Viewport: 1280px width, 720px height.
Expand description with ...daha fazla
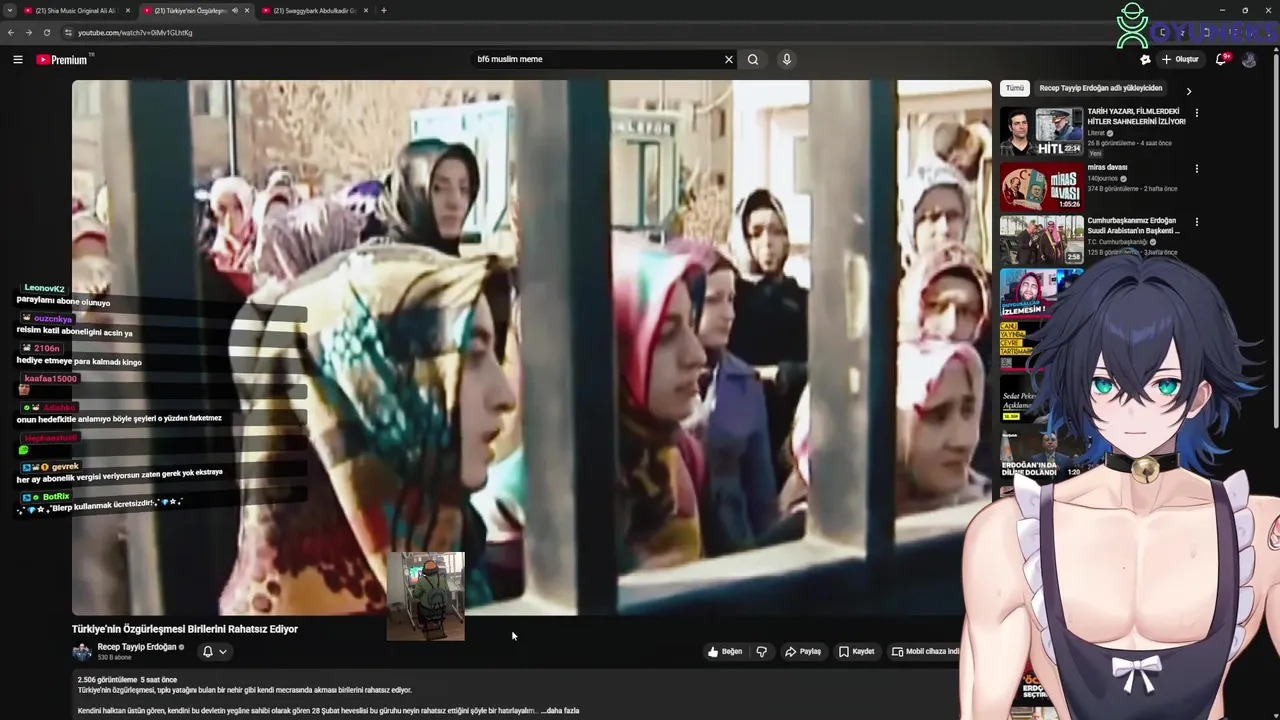pyautogui.click(x=560, y=711)
